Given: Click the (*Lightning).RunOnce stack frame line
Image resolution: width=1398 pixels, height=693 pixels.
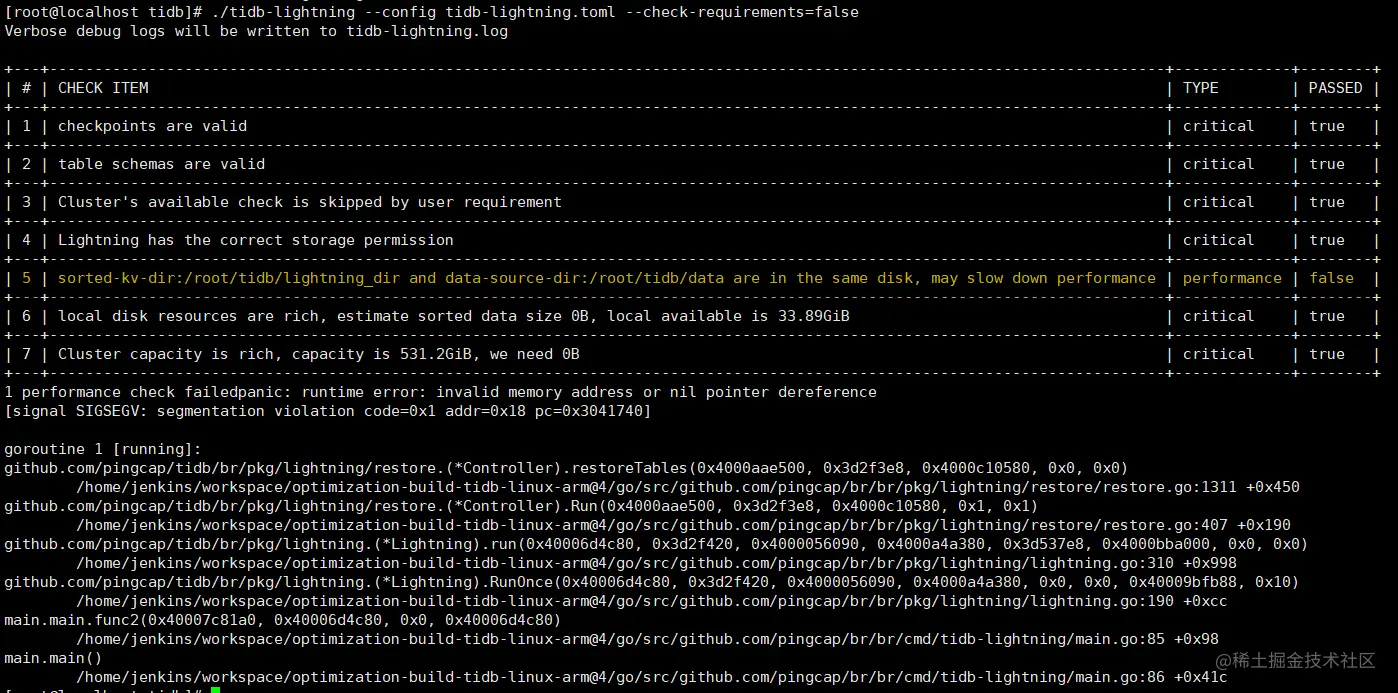Looking at the screenshot, I should tap(652, 582).
